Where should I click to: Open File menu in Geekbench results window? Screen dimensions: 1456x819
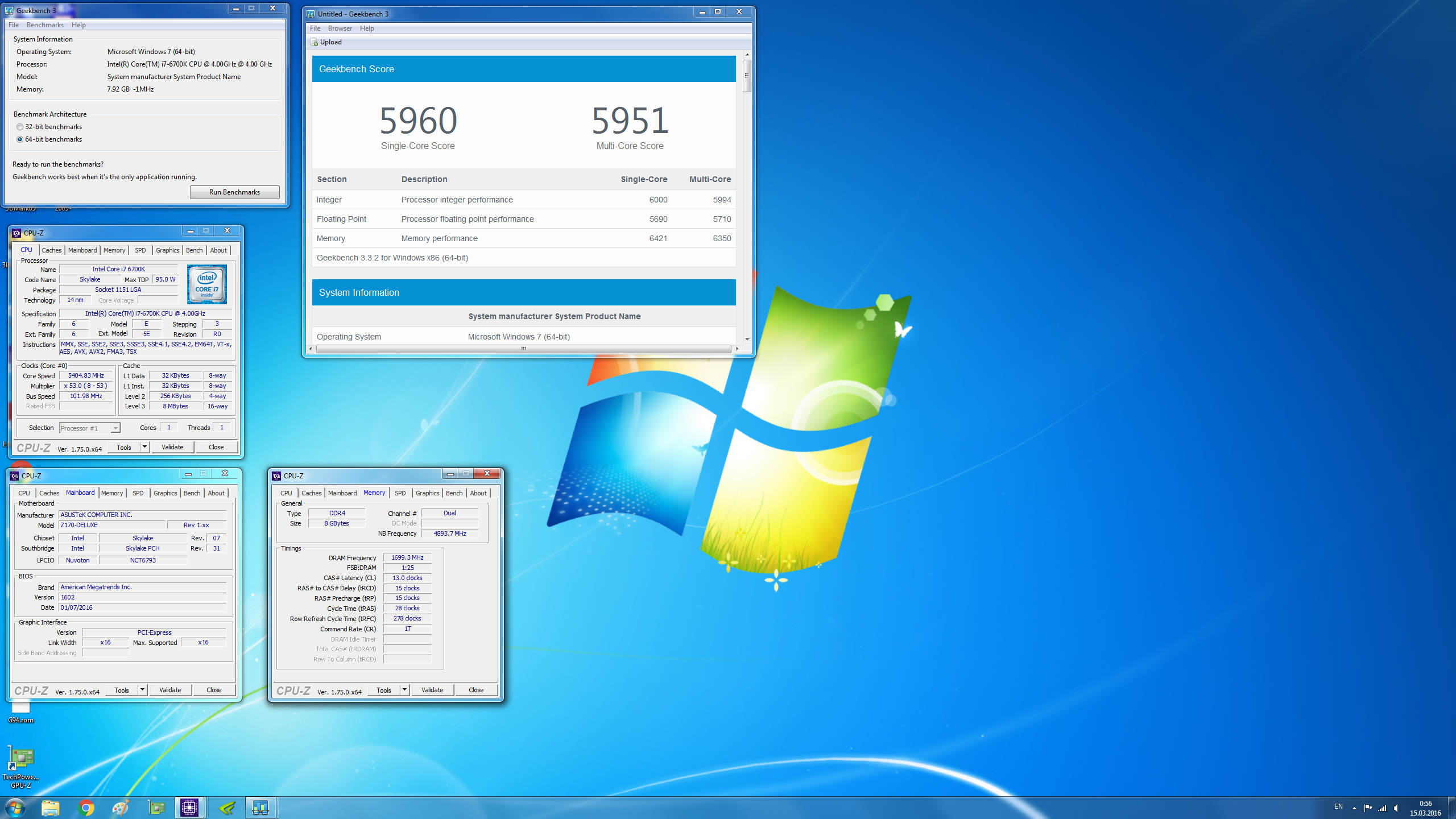[x=315, y=28]
